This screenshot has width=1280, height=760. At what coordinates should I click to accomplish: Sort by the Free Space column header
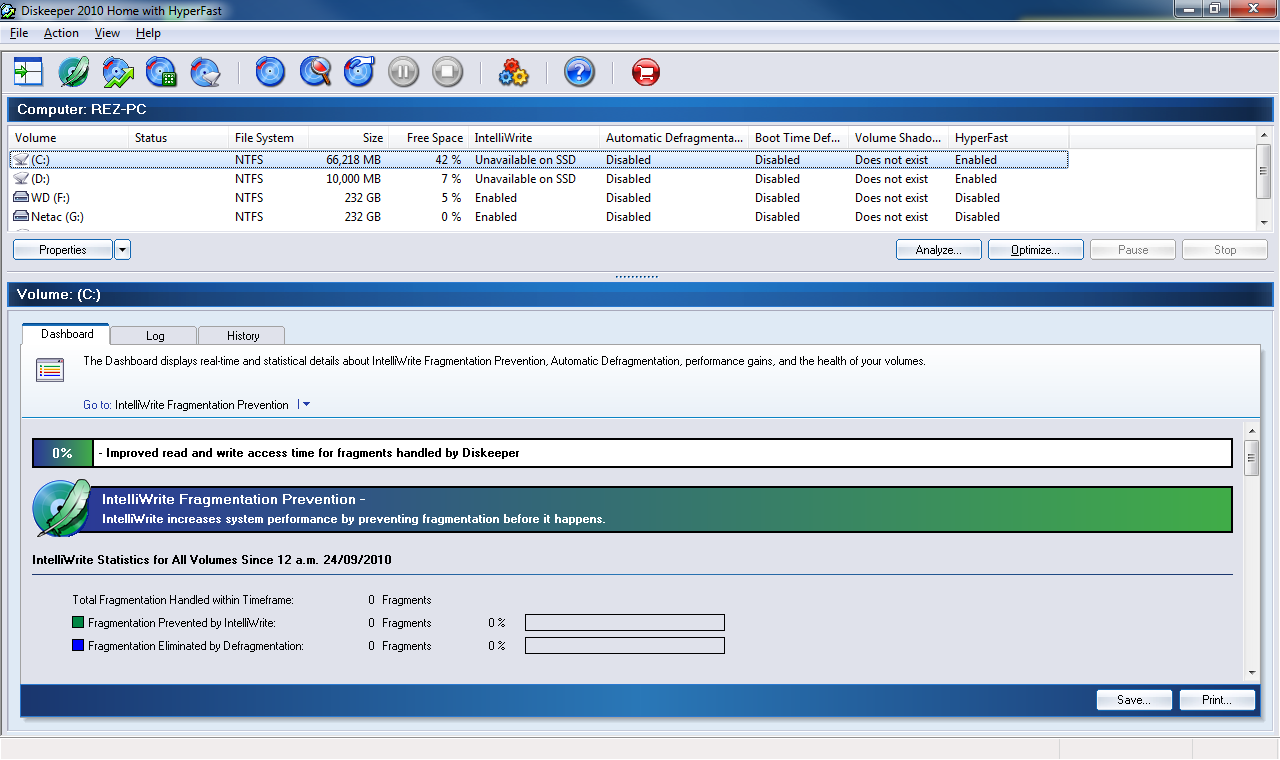428,138
